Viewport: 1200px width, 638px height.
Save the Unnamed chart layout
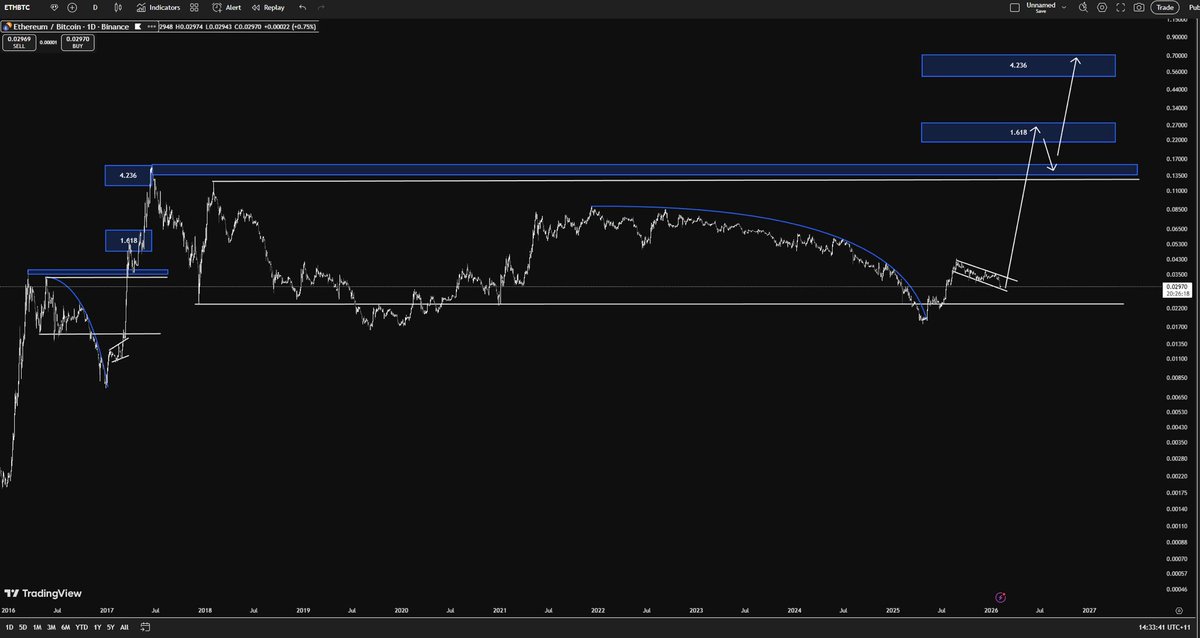tap(1039, 8)
